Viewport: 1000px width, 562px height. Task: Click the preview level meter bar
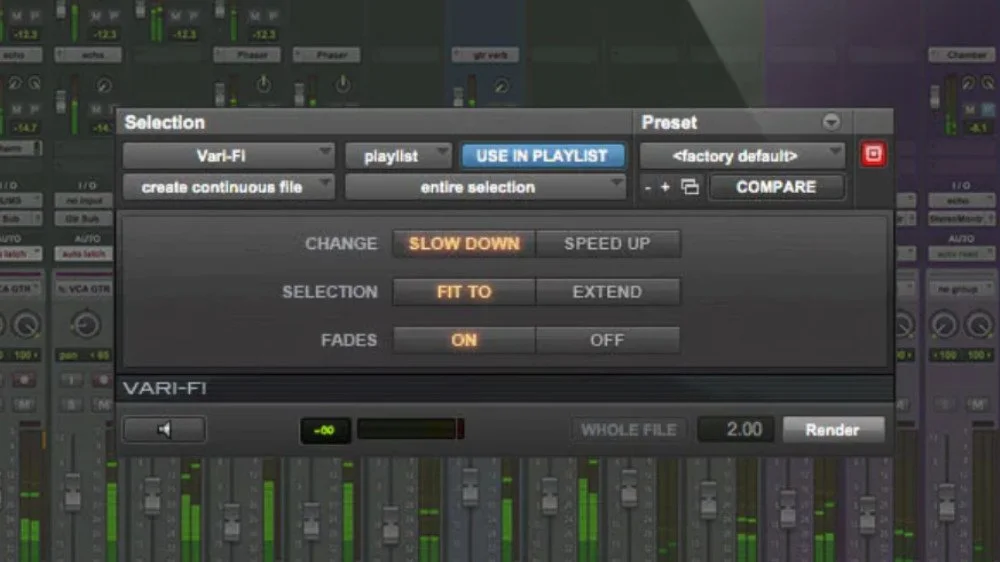tap(411, 429)
